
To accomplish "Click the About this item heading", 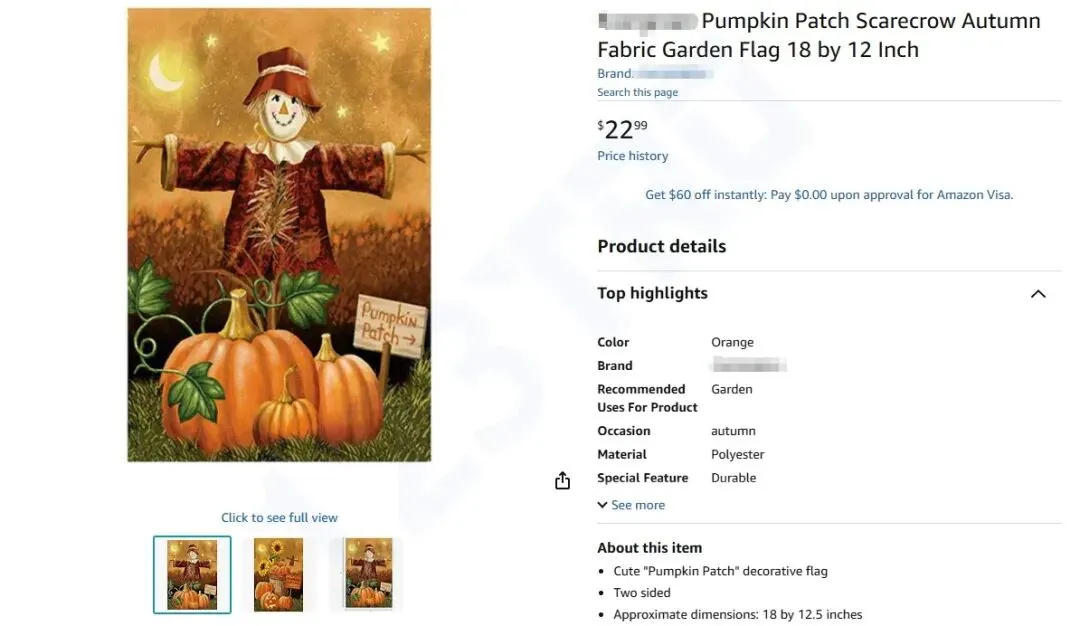I will click(x=649, y=548).
